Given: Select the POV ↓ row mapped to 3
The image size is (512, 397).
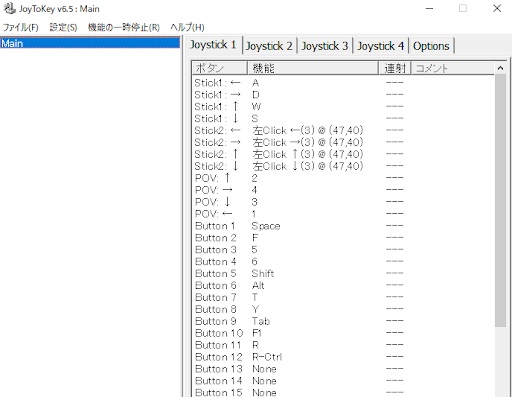Looking at the screenshot, I should coord(343,202).
